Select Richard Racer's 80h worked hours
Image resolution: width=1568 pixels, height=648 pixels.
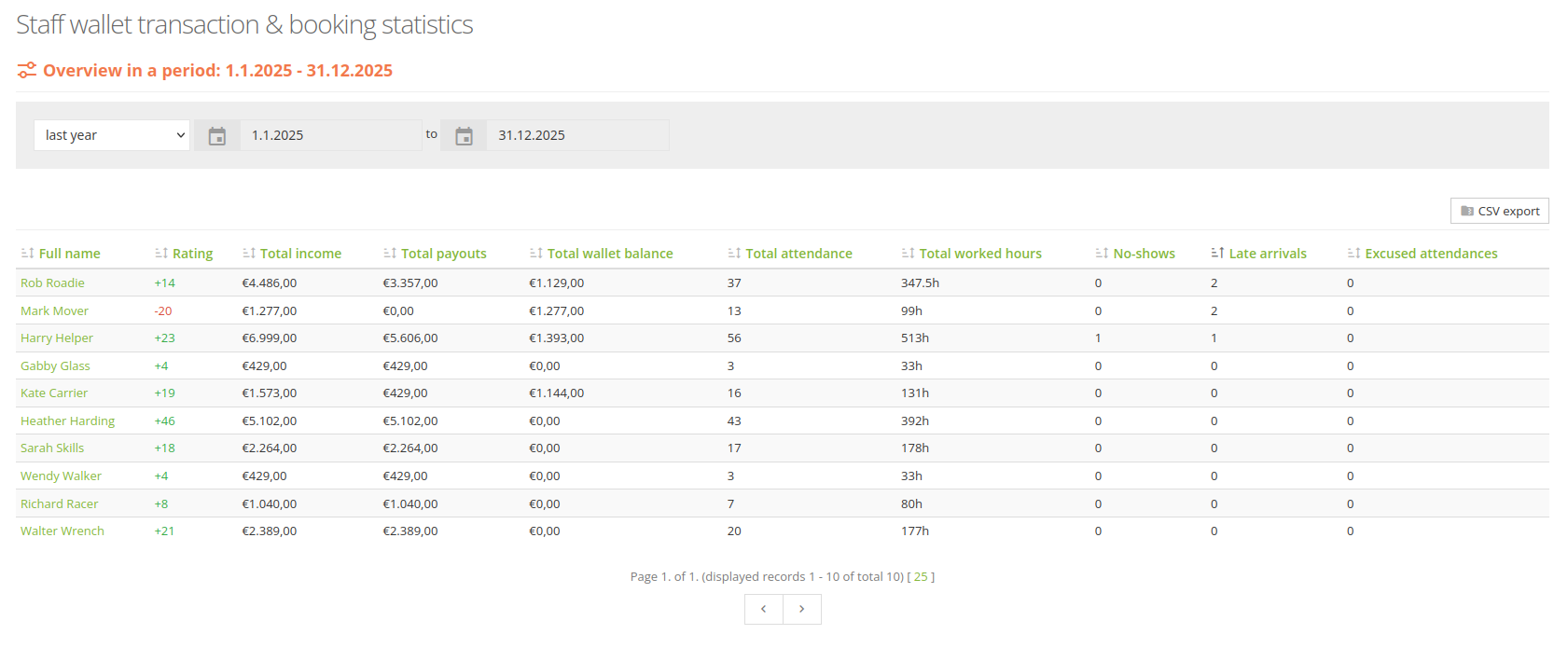tap(911, 504)
